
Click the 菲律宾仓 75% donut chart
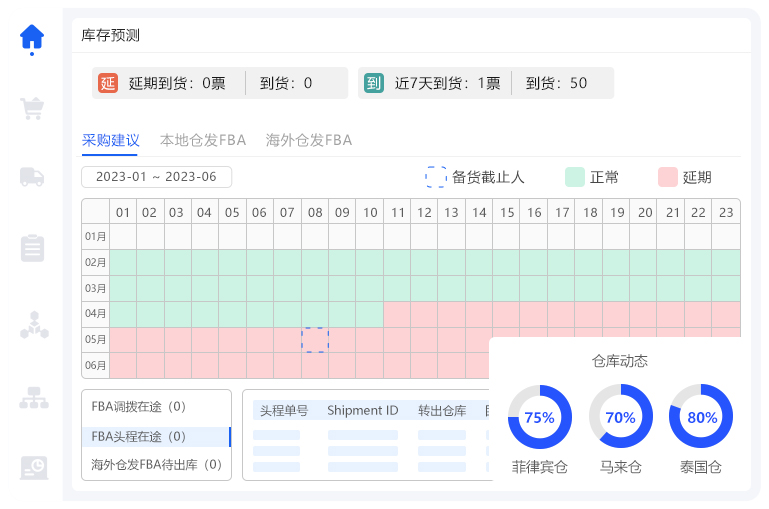click(539, 417)
